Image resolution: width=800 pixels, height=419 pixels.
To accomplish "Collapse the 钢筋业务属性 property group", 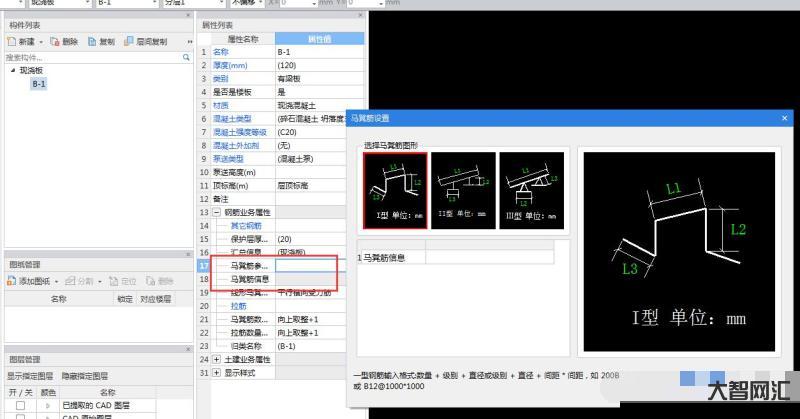I will pyautogui.click(x=217, y=213).
